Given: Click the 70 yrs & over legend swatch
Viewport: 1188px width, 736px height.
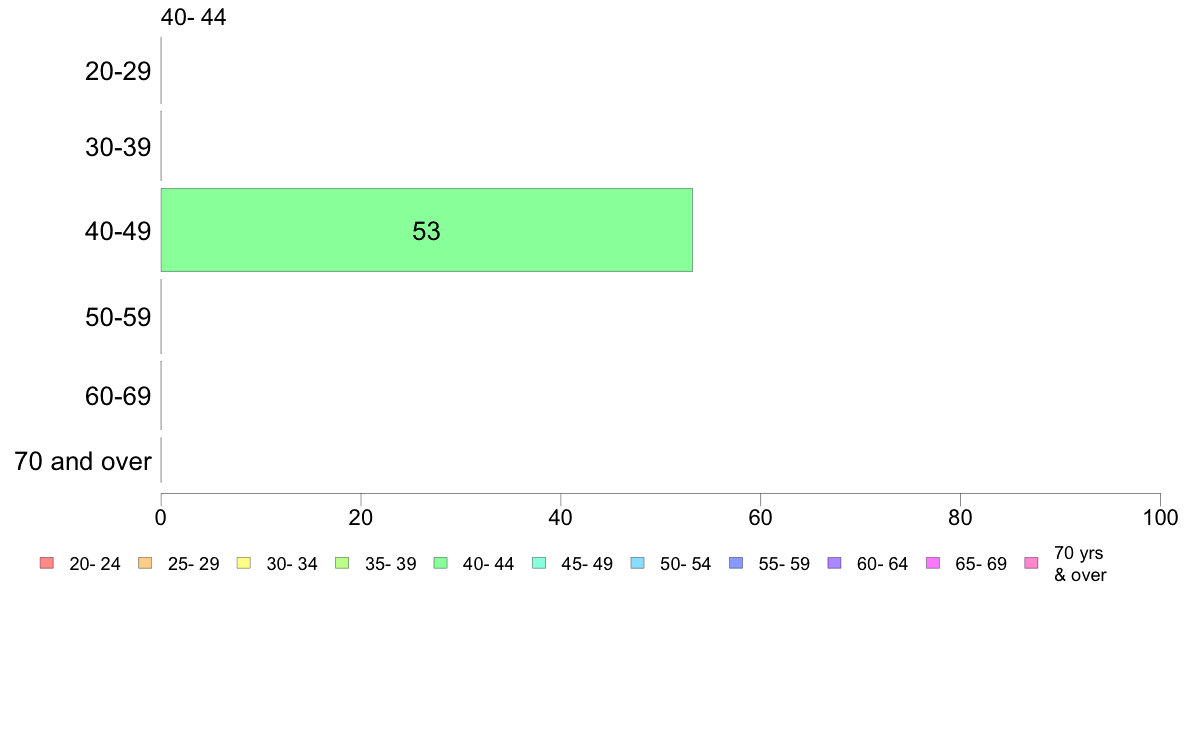Looking at the screenshot, I should point(1031,563).
